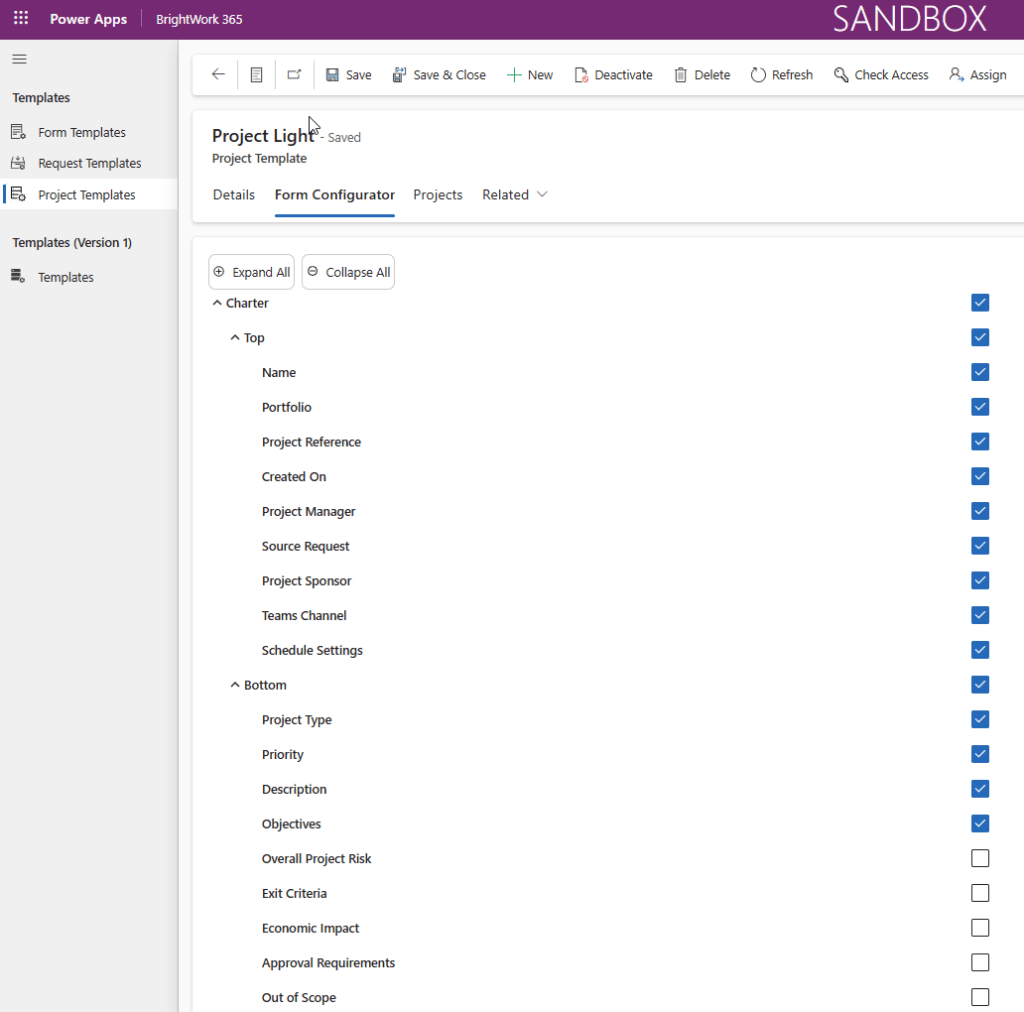This screenshot has height=1012, width=1024.
Task: Enable the Overall Project Risk checkbox
Action: click(x=980, y=858)
